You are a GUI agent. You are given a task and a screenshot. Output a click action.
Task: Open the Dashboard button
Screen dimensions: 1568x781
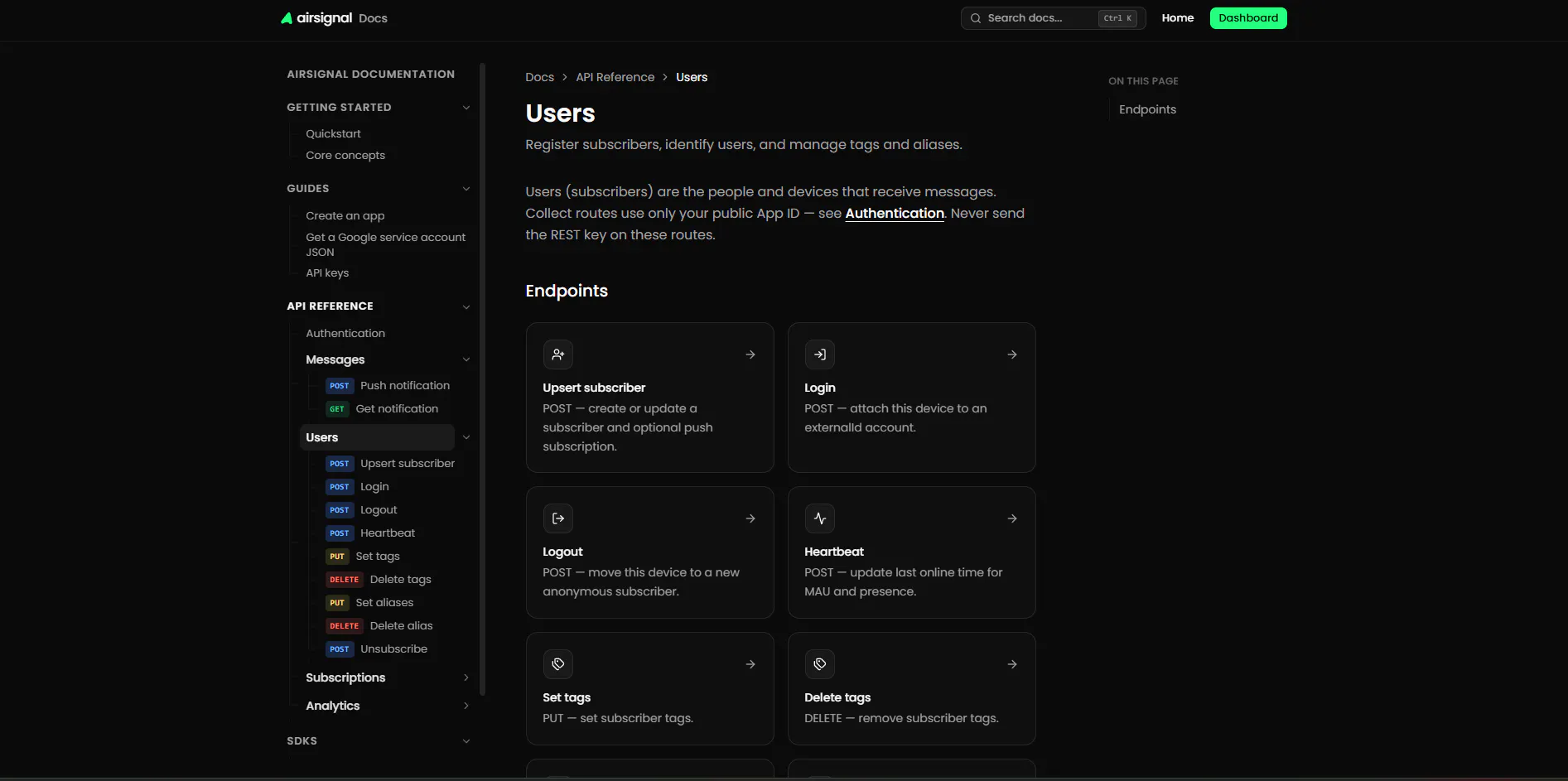pos(1248,18)
